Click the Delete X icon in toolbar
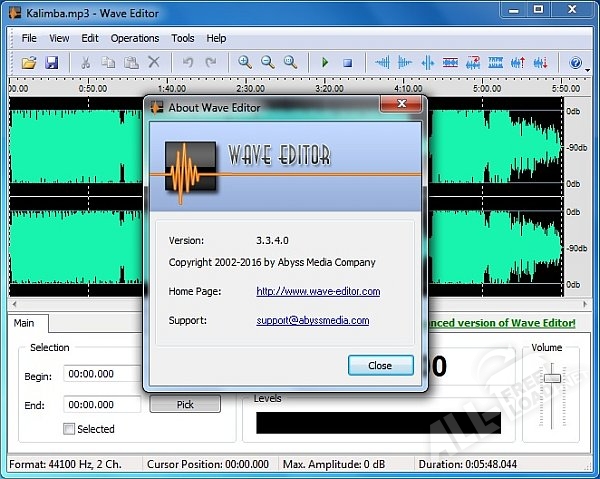Screen dimensions: 600x479 pyautogui.click(x=154, y=63)
